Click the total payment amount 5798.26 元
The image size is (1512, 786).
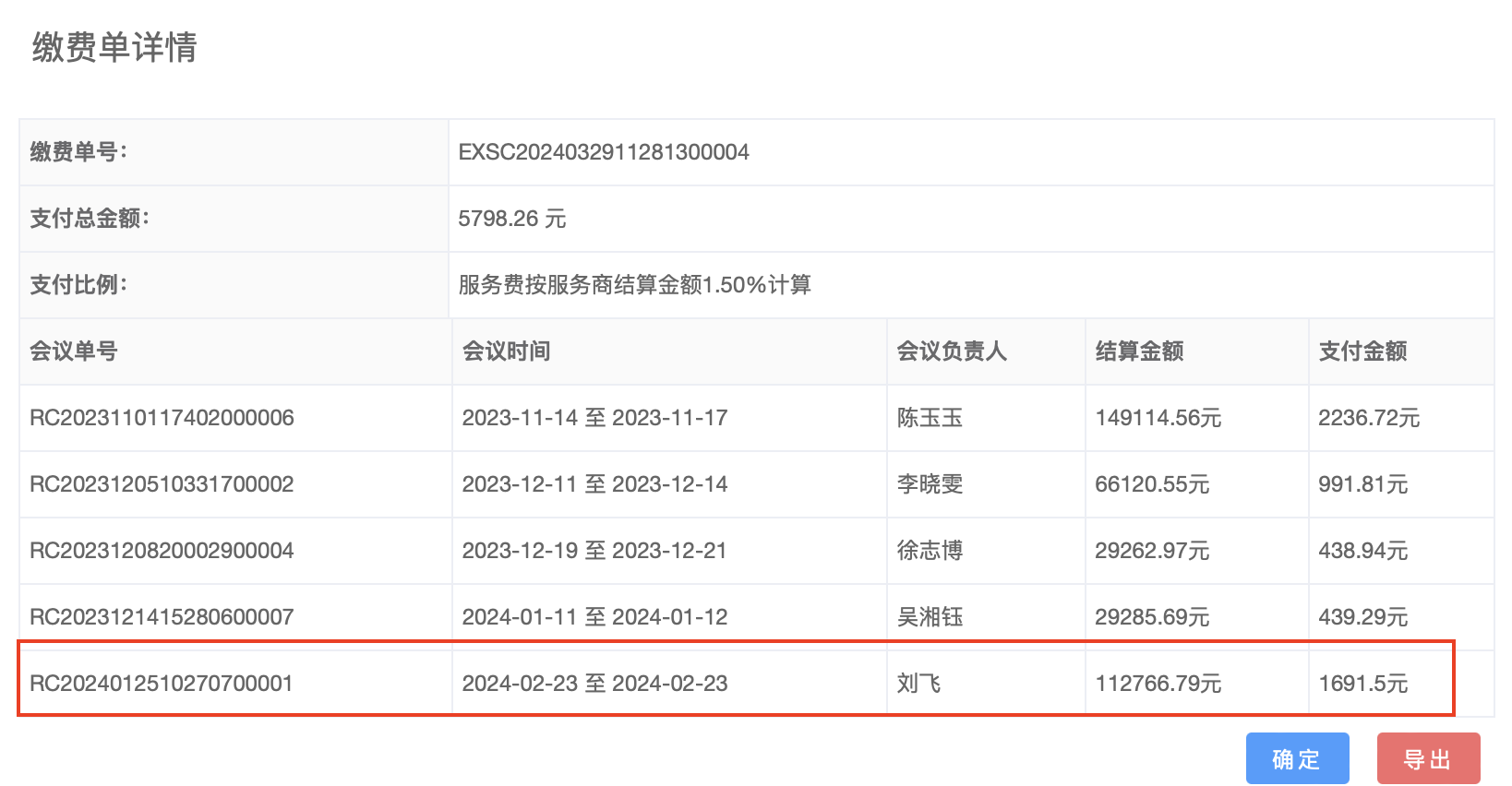click(511, 219)
